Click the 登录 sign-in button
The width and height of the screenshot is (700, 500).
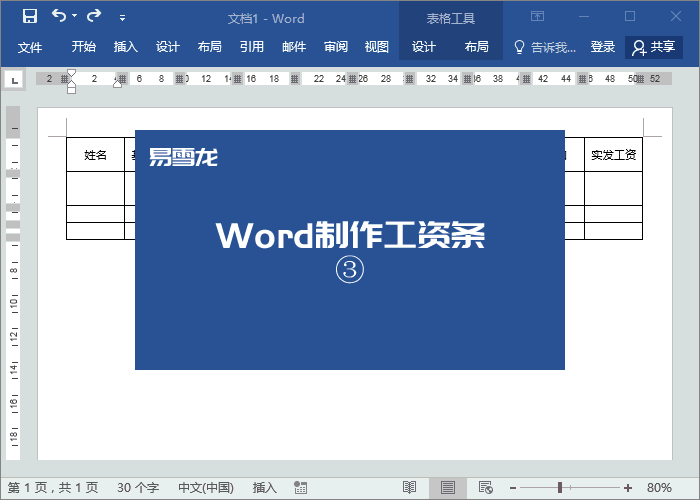(603, 46)
